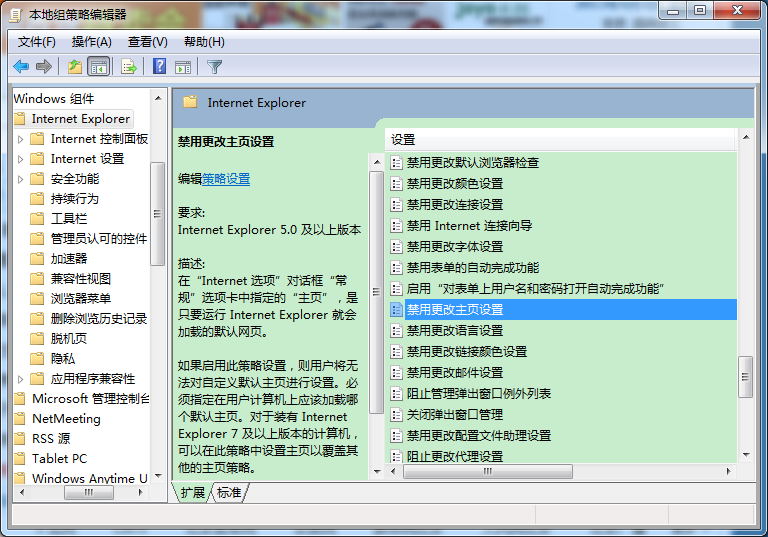Image resolution: width=768 pixels, height=537 pixels.
Task: Select the Microsoft 管理控制台 tree folder
Action: (91, 398)
